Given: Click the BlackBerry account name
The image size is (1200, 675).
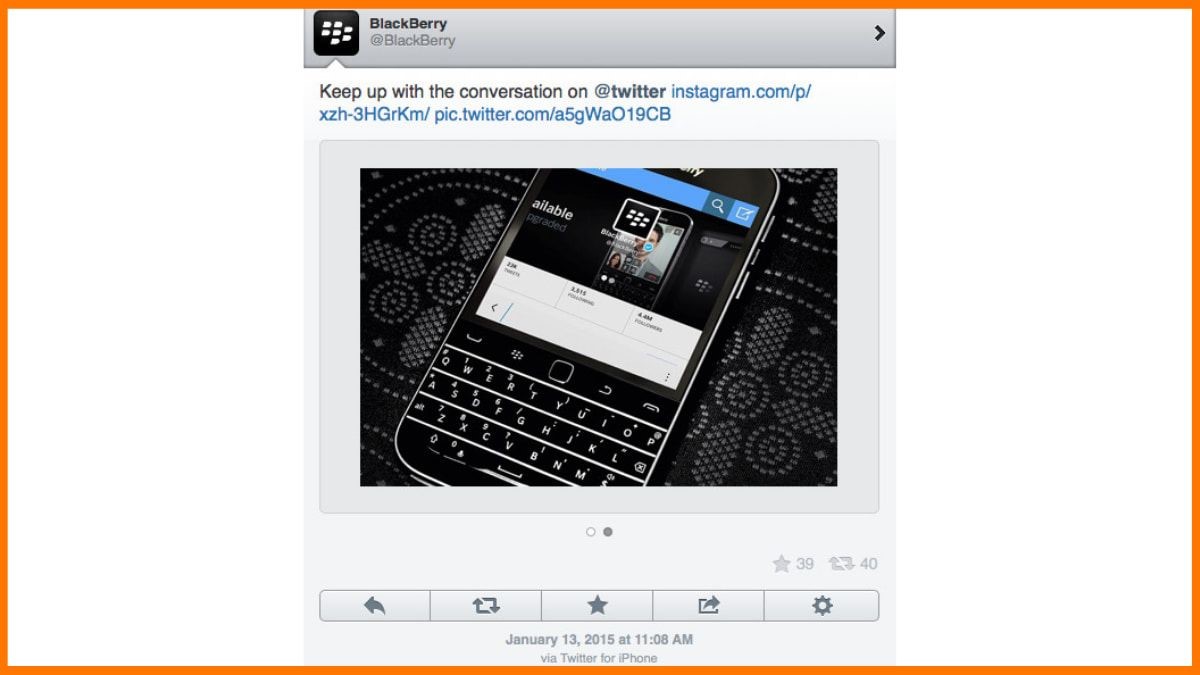Looking at the screenshot, I should (408, 23).
